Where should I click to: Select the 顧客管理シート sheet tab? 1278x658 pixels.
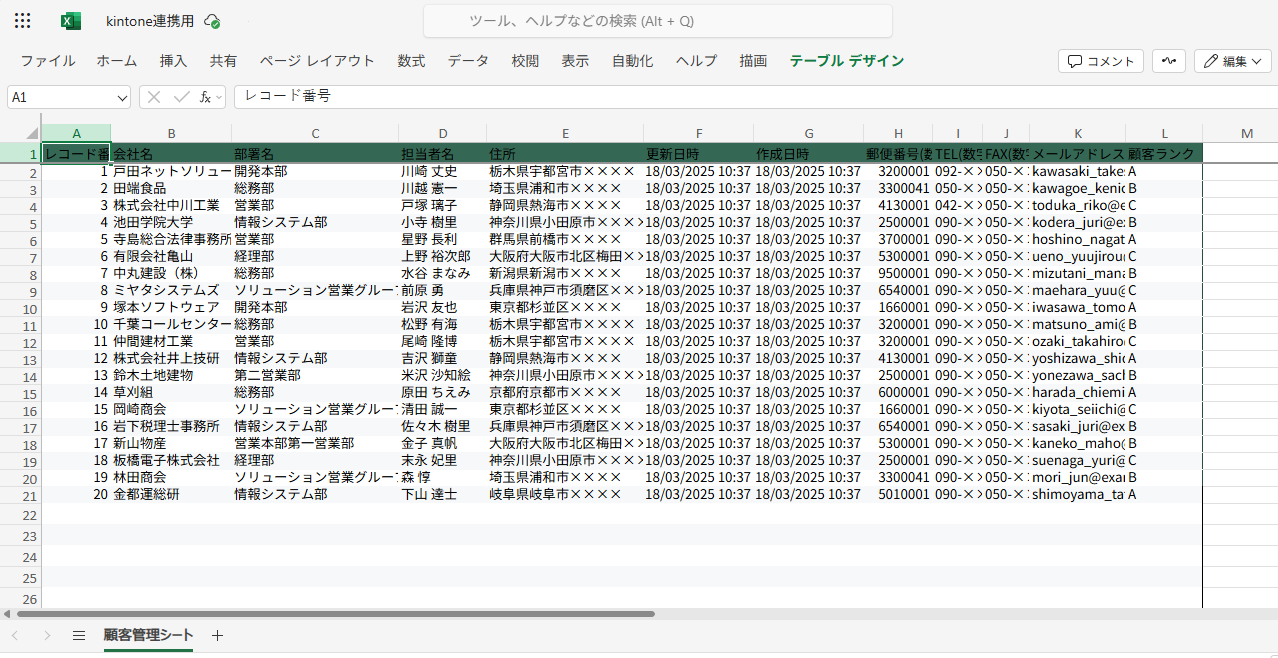(x=148, y=635)
